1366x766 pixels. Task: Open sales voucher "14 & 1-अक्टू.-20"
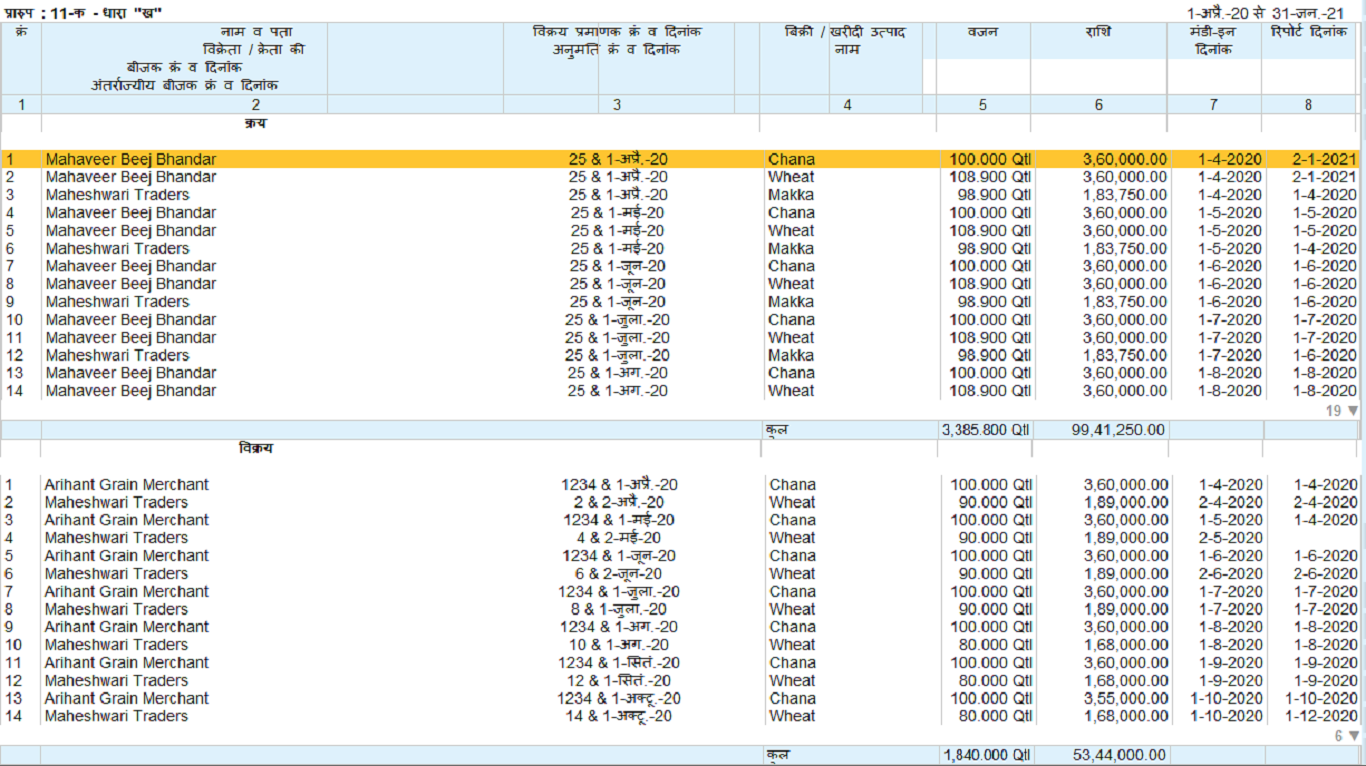point(620,716)
